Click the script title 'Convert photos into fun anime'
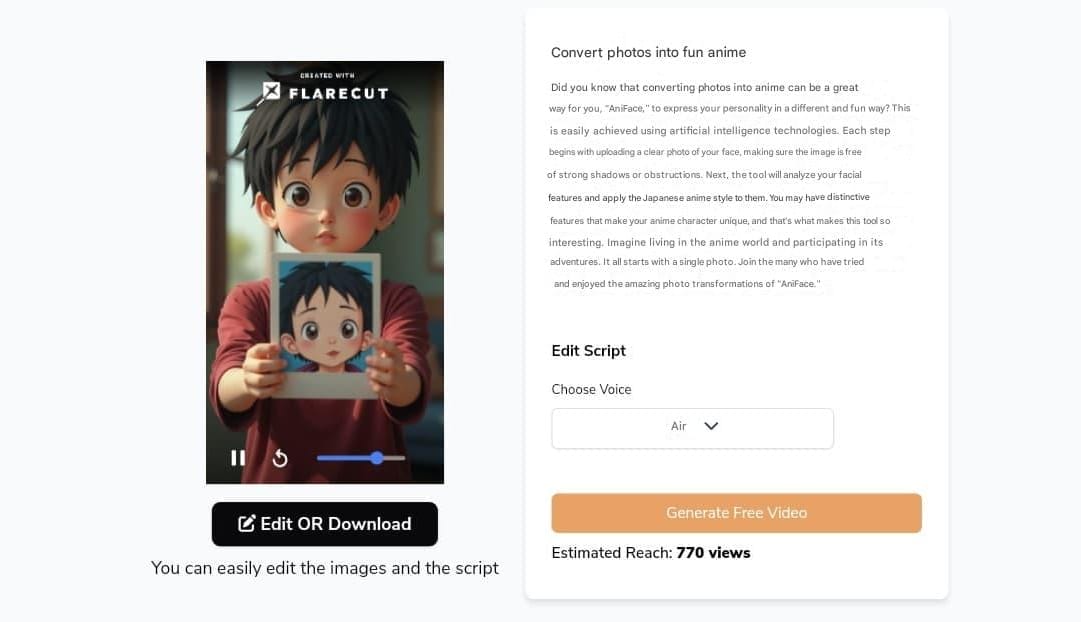Image resolution: width=1081 pixels, height=622 pixels. coord(648,52)
